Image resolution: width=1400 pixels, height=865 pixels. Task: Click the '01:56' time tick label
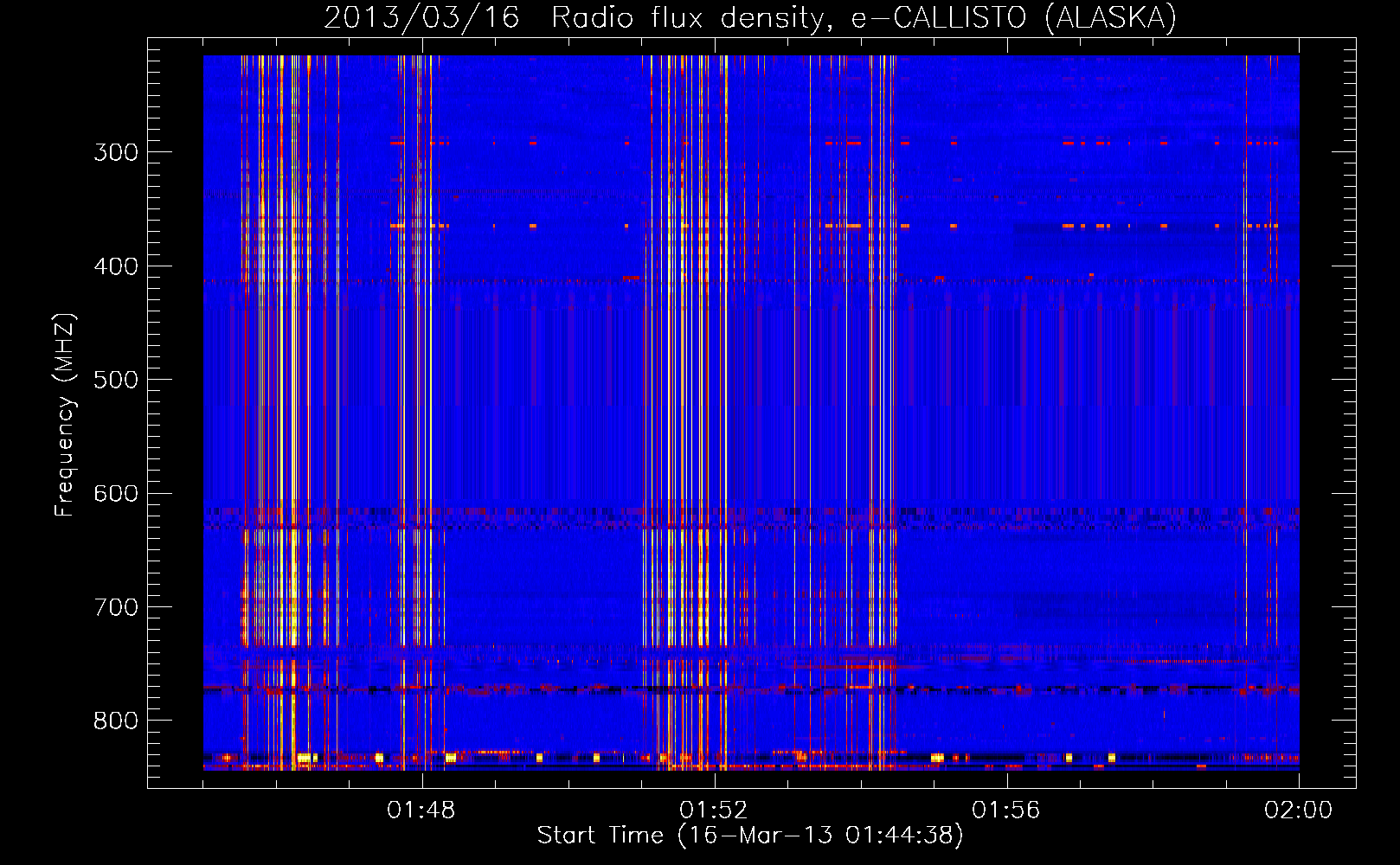click(1006, 811)
